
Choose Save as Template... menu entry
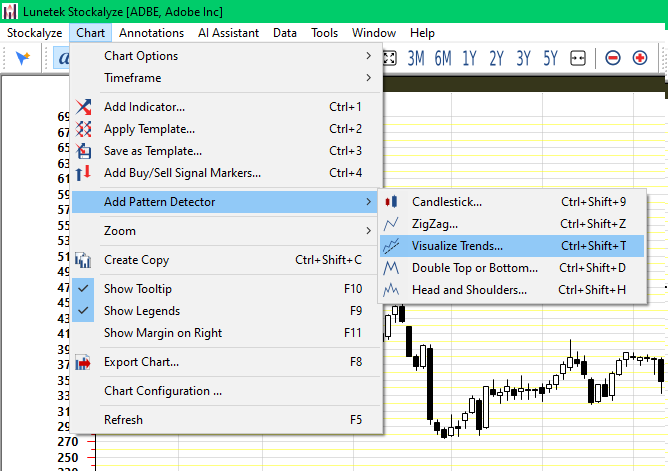pos(227,151)
